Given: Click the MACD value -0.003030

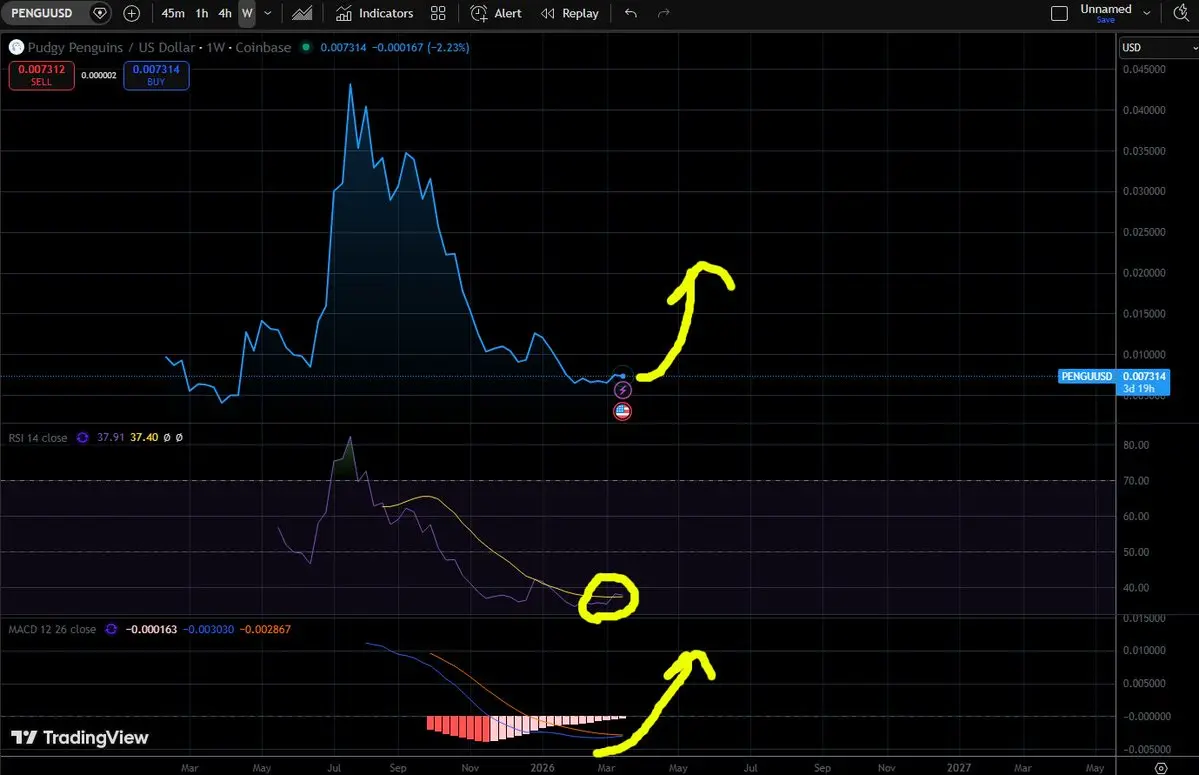Looking at the screenshot, I should [208, 630].
